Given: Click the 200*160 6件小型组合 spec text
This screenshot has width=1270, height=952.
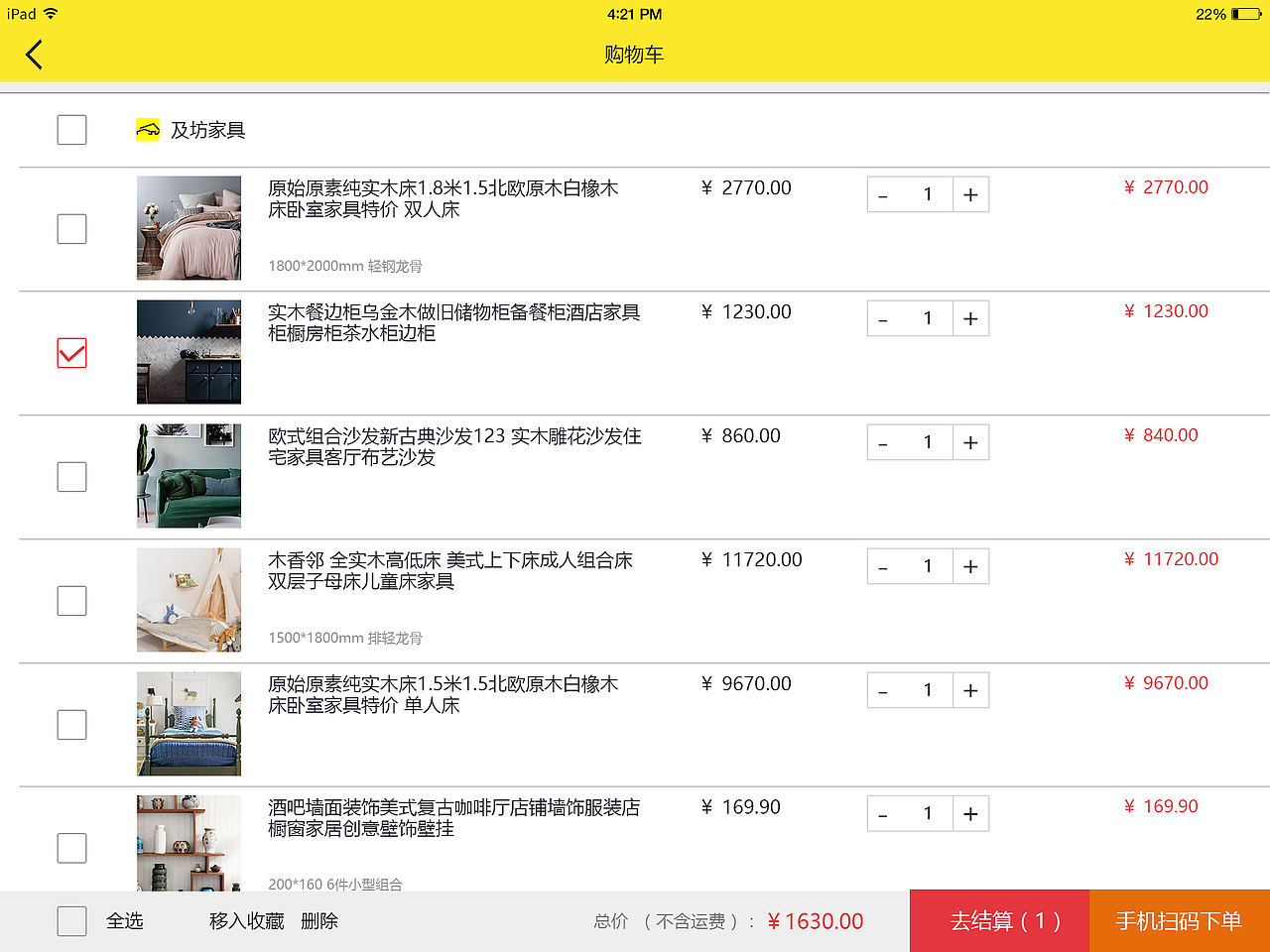Looking at the screenshot, I should (x=335, y=884).
